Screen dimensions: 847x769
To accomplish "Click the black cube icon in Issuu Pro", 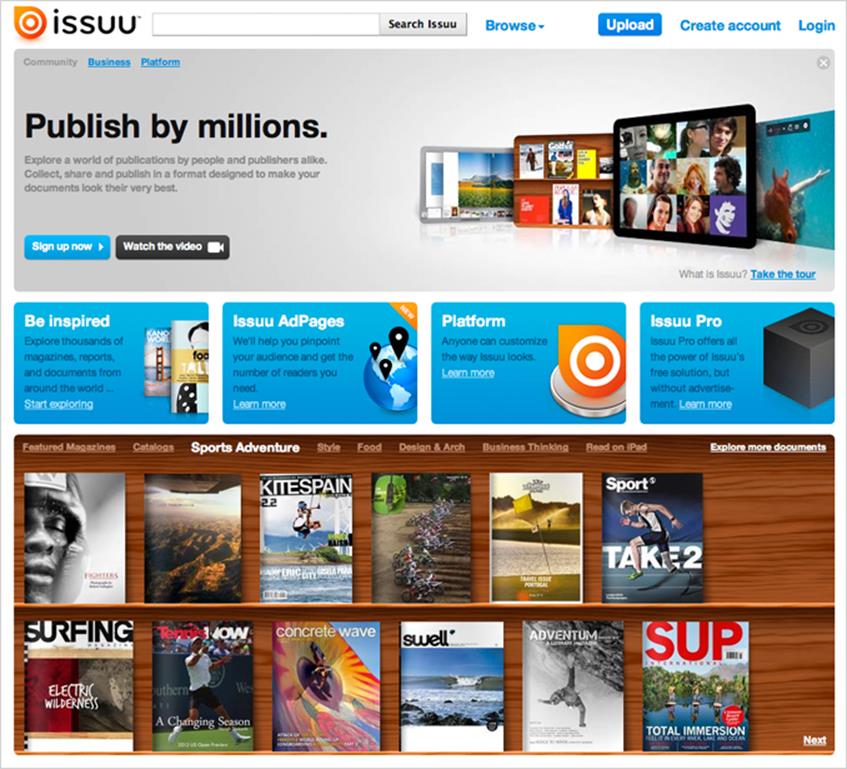I will (x=798, y=357).
